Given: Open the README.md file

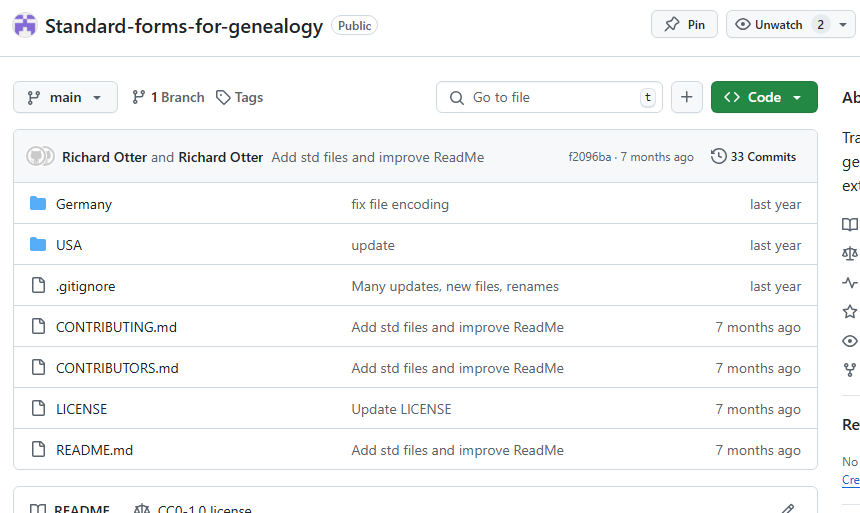Looking at the screenshot, I should 94,450.
